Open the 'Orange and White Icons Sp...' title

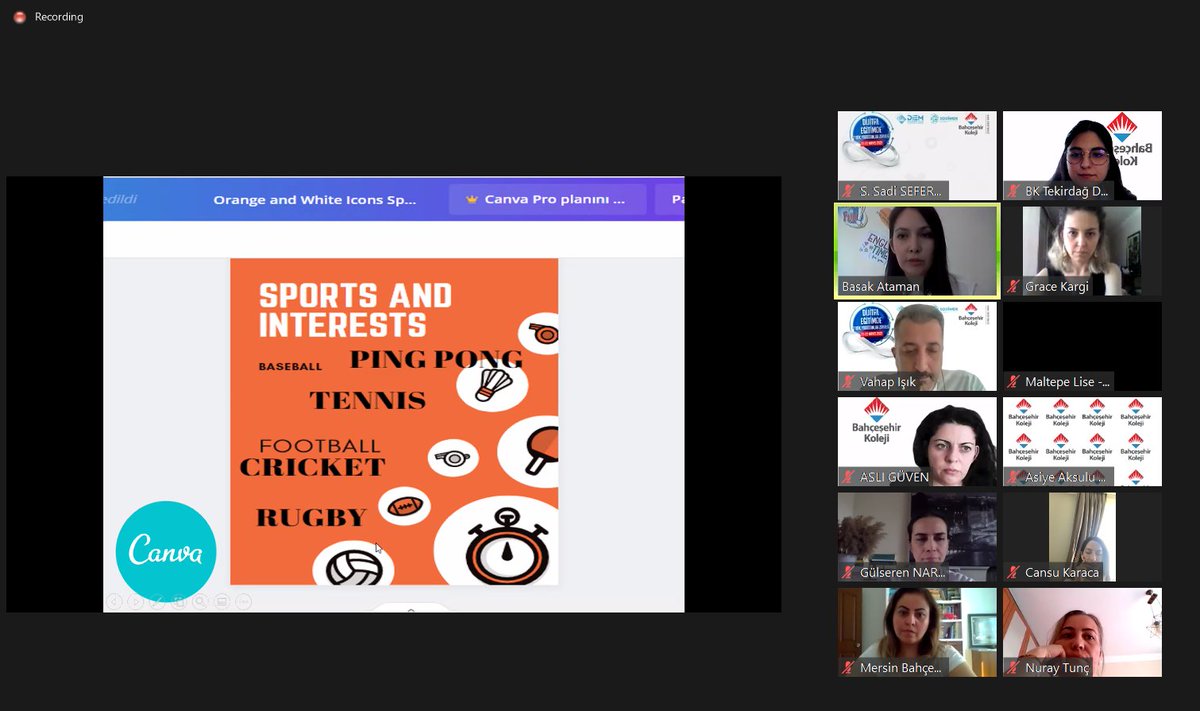pyautogui.click(x=314, y=200)
